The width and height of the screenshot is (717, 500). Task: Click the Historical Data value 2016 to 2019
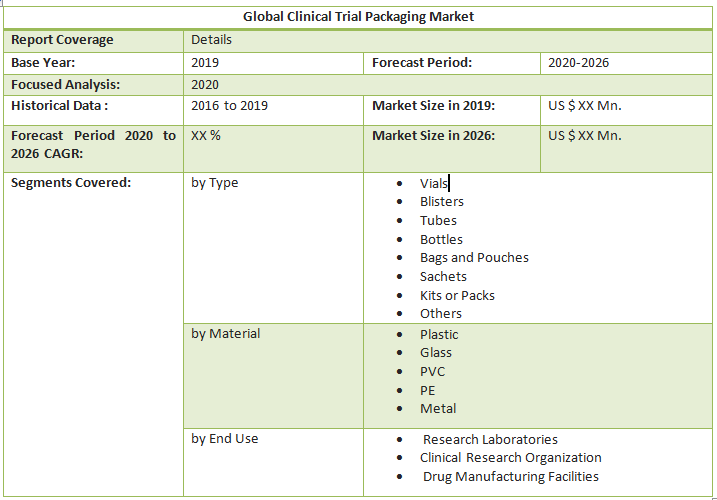pyautogui.click(x=229, y=105)
